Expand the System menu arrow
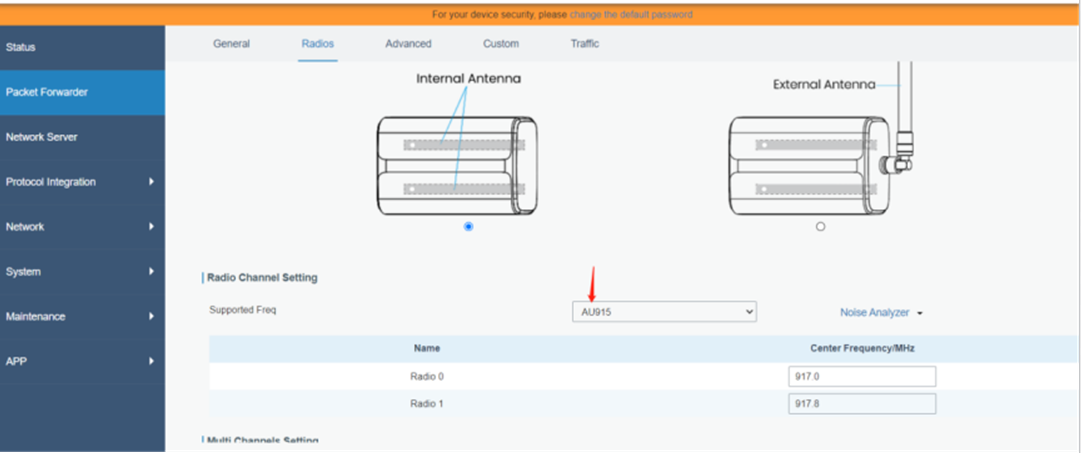Image resolution: width=1081 pixels, height=453 pixels. pyautogui.click(x=151, y=272)
